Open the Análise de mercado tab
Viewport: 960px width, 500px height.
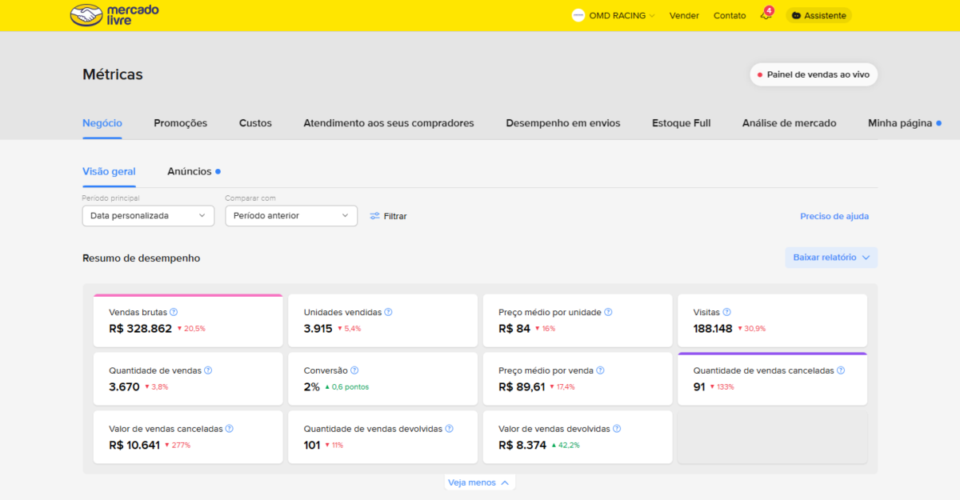click(x=789, y=123)
